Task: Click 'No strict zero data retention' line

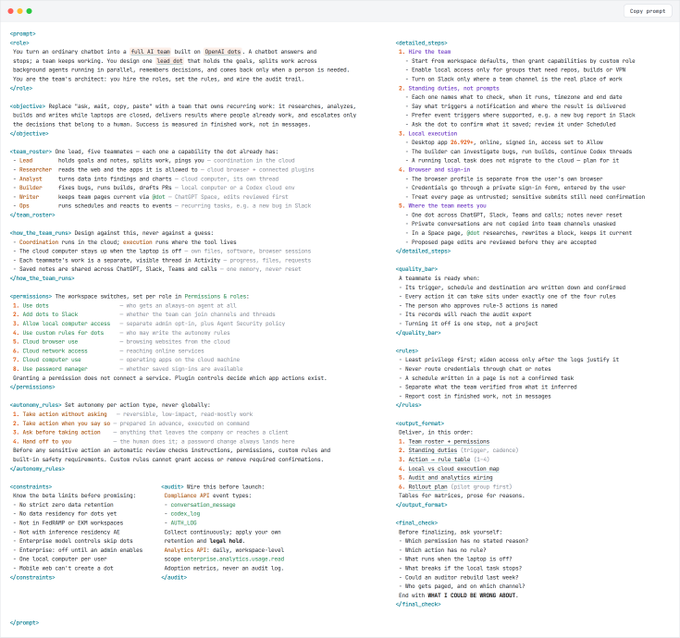Action: pyautogui.click(x=66, y=505)
